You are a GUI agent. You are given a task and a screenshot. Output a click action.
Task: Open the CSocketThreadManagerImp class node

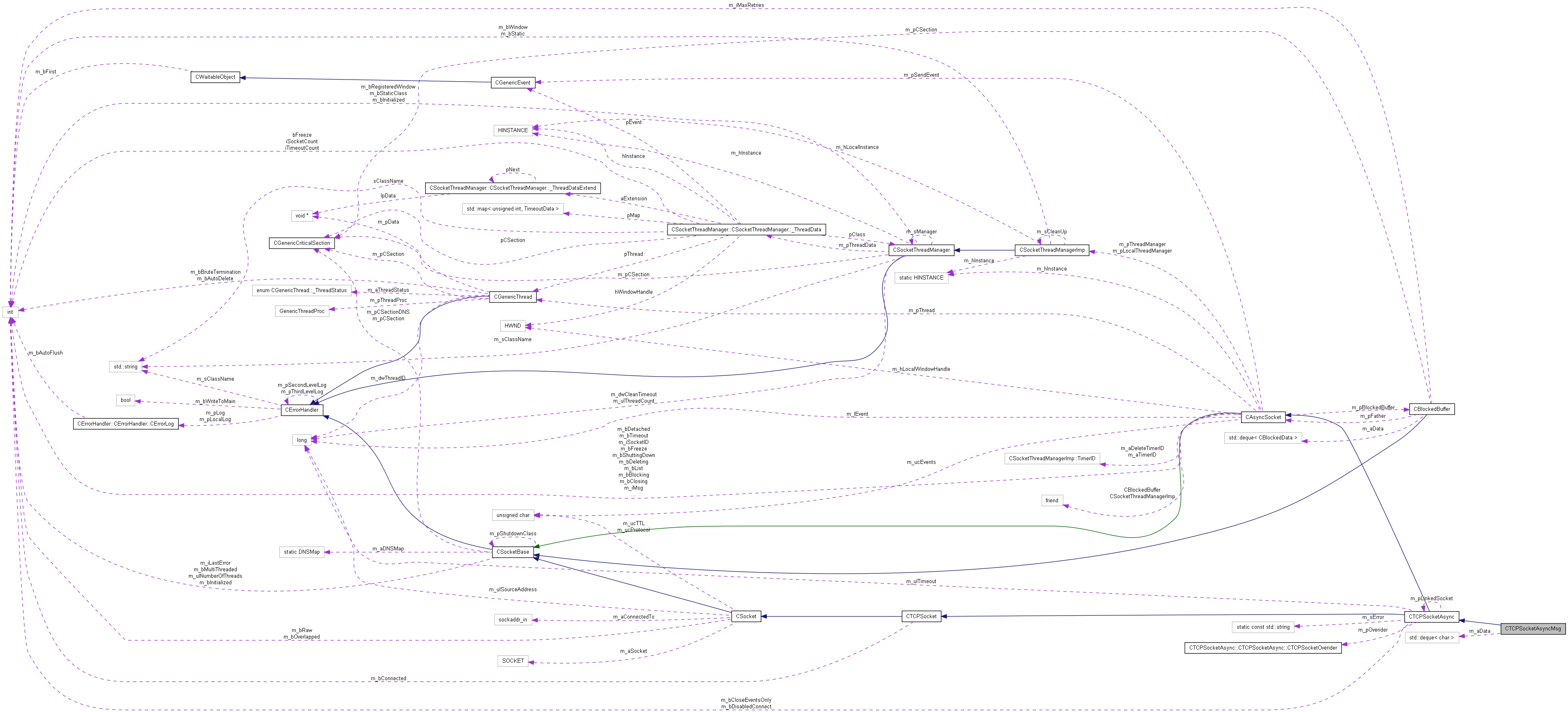[x=1052, y=250]
